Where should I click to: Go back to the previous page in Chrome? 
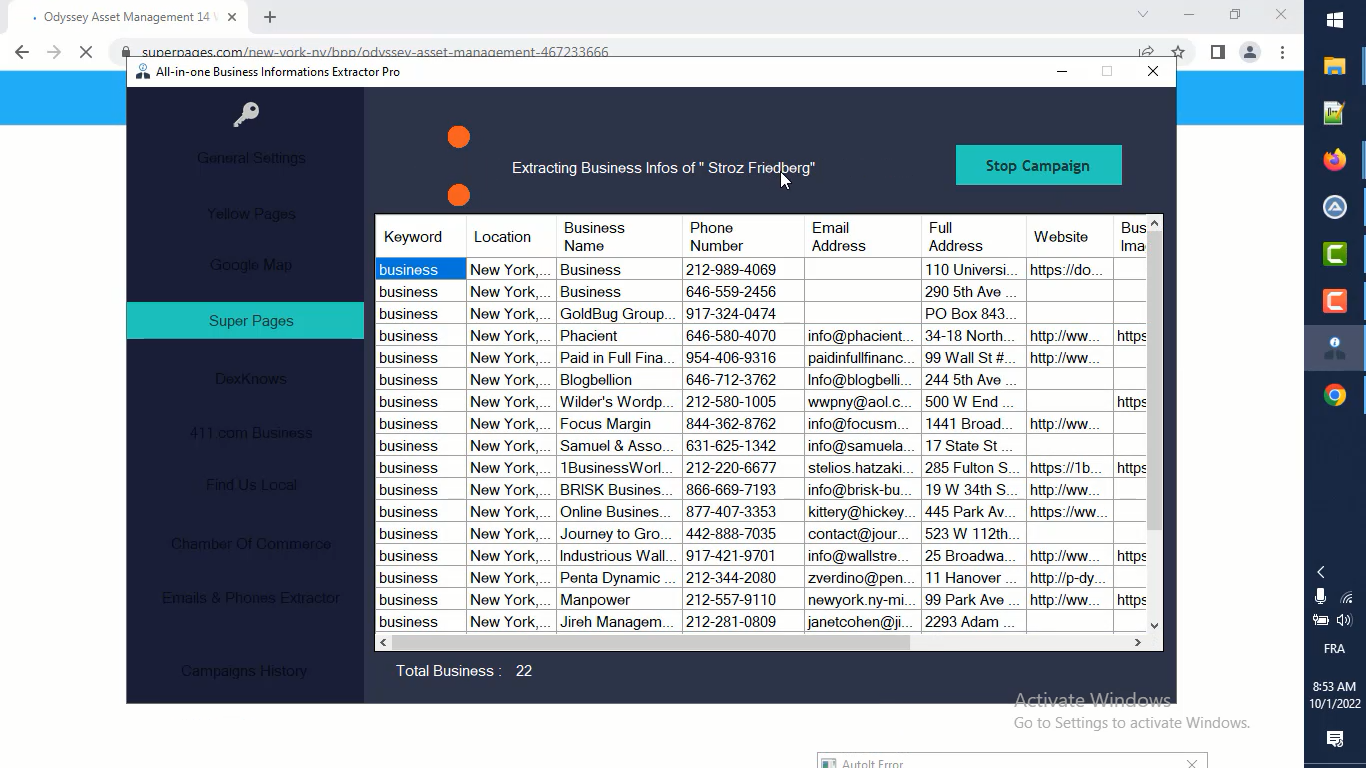click(x=22, y=53)
